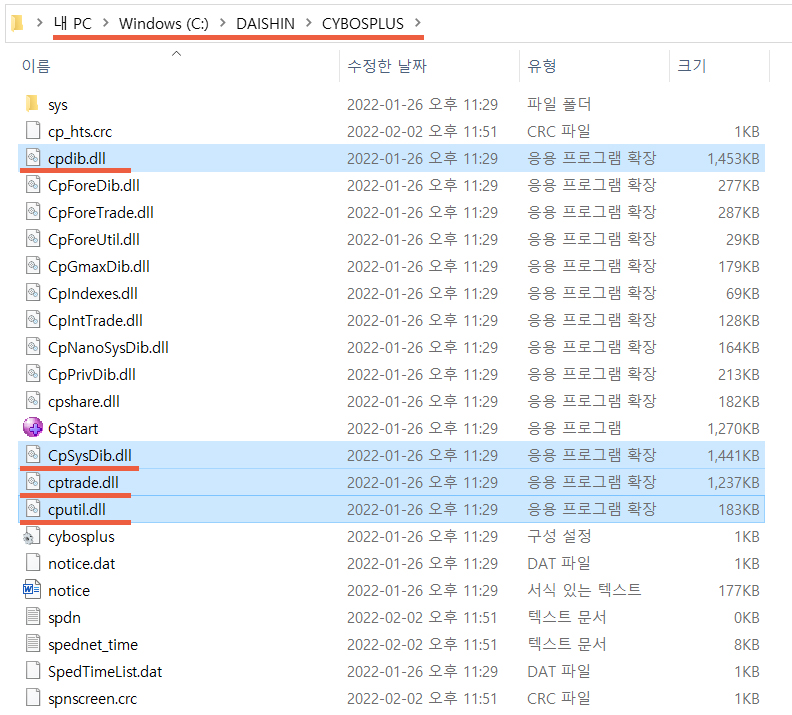The image size is (792, 715).
Task: Click the CpForeTrade.dll file icon
Action: click(33, 212)
